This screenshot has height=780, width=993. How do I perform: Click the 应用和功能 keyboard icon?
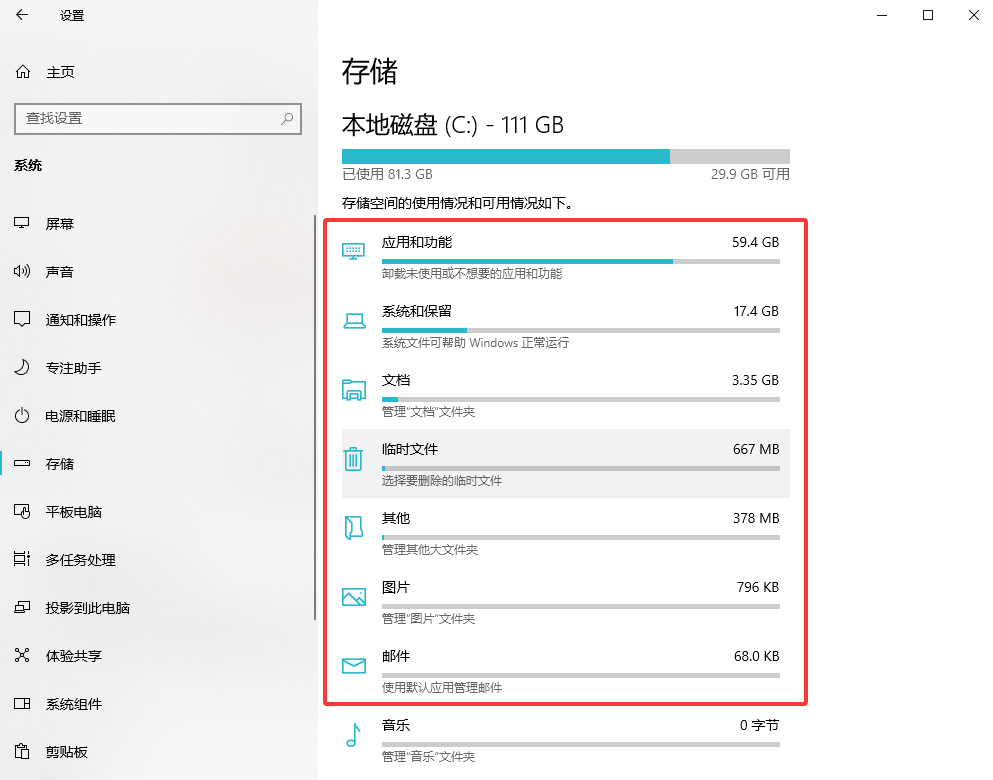pyautogui.click(x=353, y=251)
